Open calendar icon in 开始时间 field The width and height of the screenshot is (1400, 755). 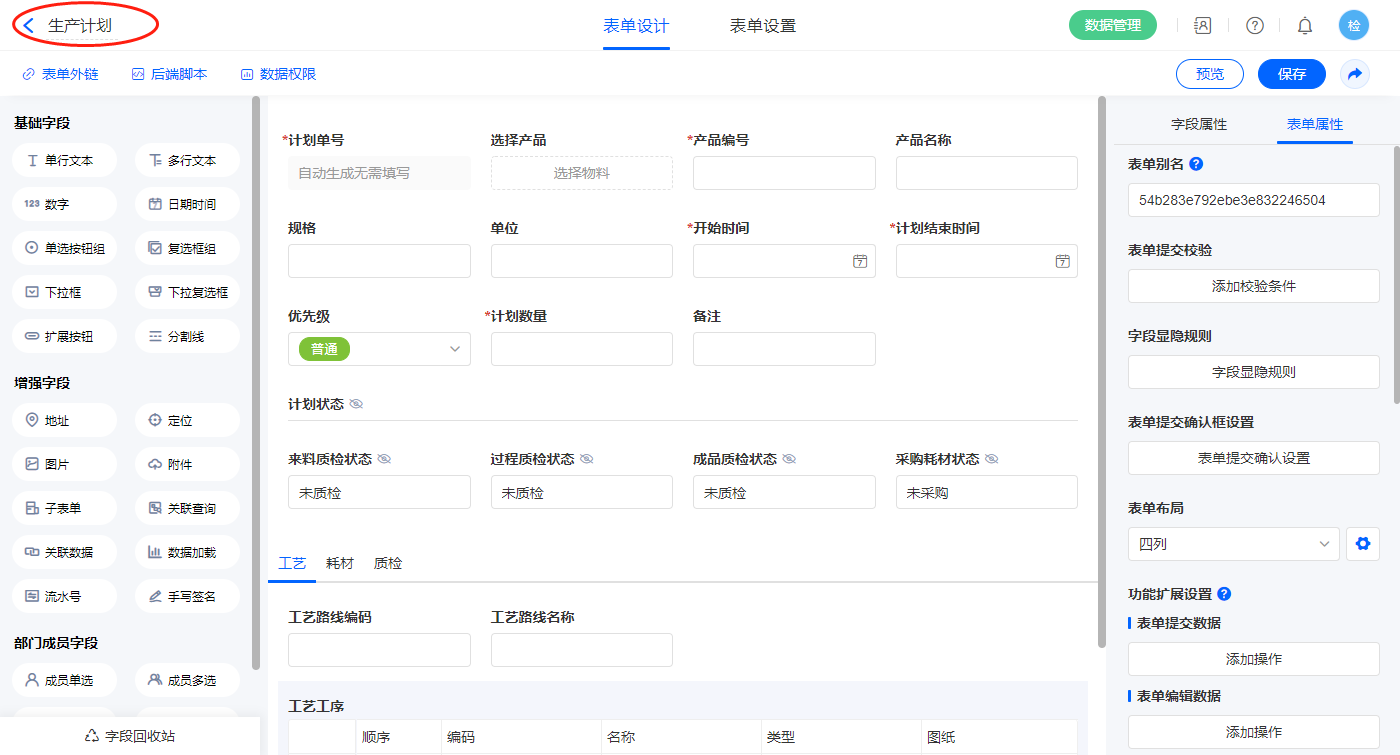(859, 261)
